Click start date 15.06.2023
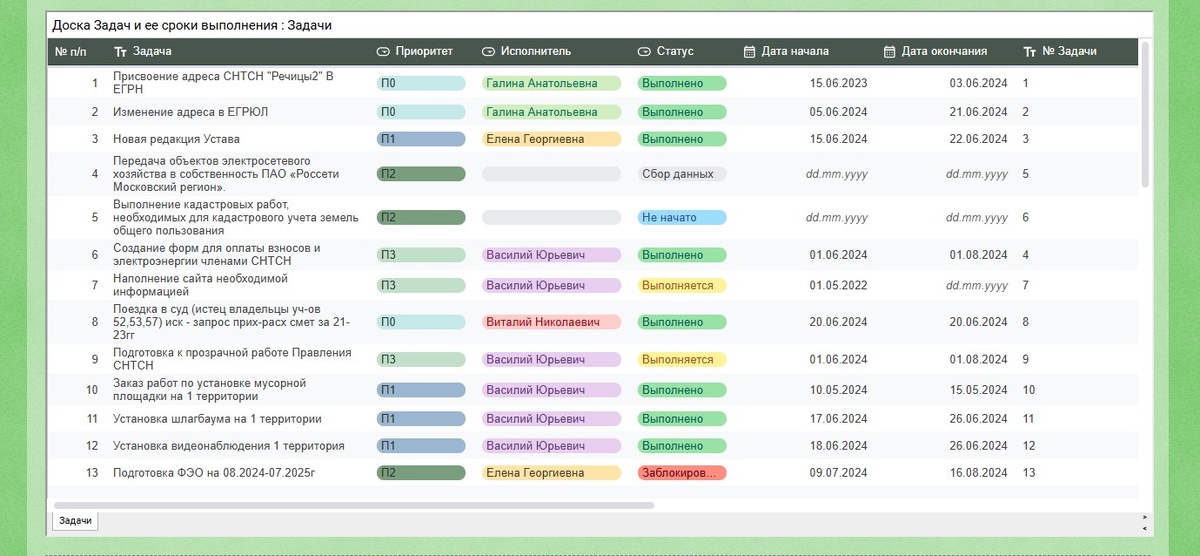Screen dimensions: 1200x556 click(x=838, y=84)
